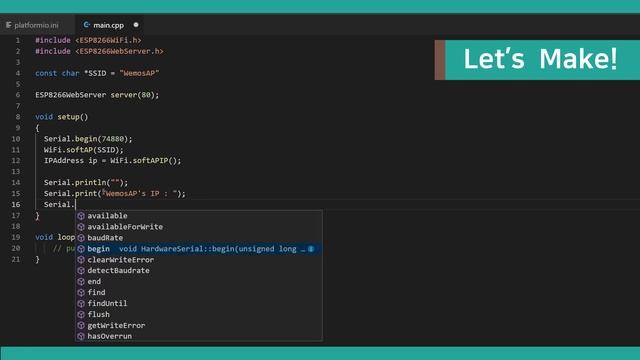Click line number 16 in the gutter
Viewport: 640px width, 360px height.
tap(16, 204)
